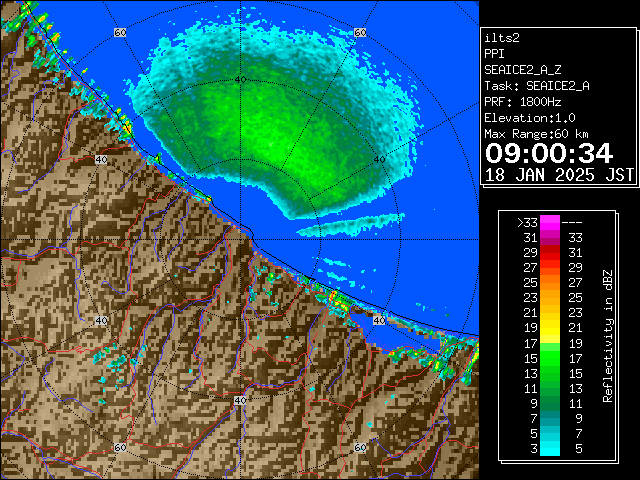Pick the dark green 9–11 dBZ band
This screenshot has height=480, width=640.
click(x=550, y=403)
